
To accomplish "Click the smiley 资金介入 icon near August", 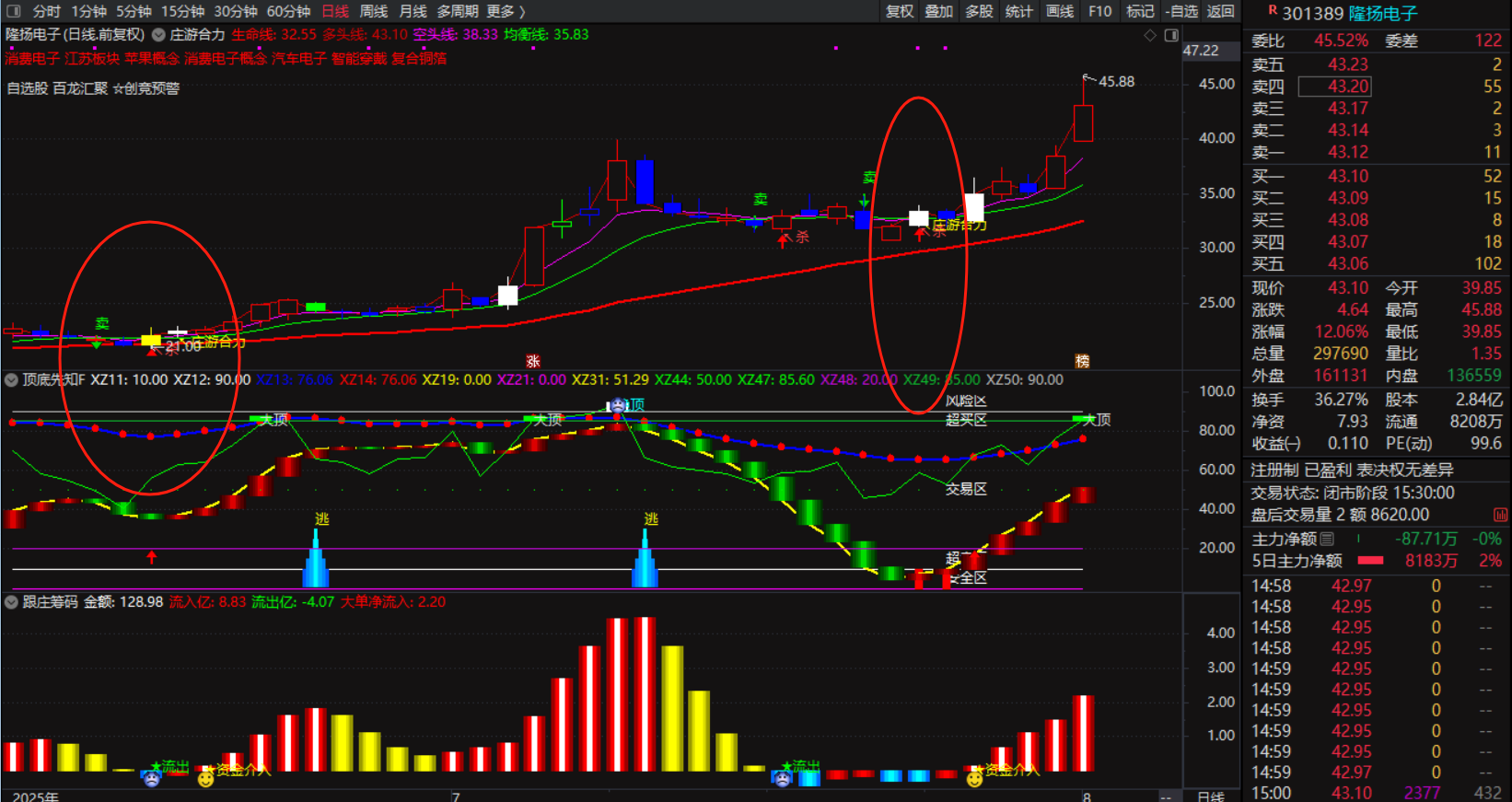I will tap(974, 779).
